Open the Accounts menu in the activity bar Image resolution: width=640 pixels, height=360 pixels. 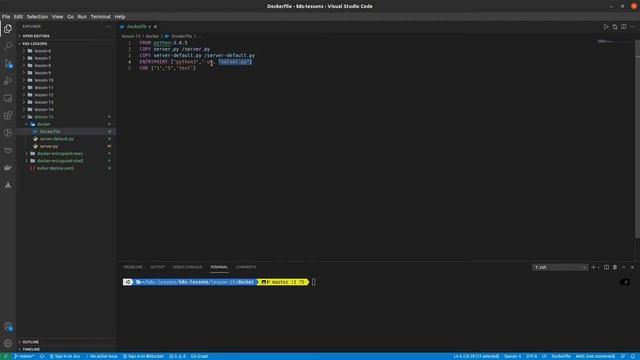[x=8, y=326]
